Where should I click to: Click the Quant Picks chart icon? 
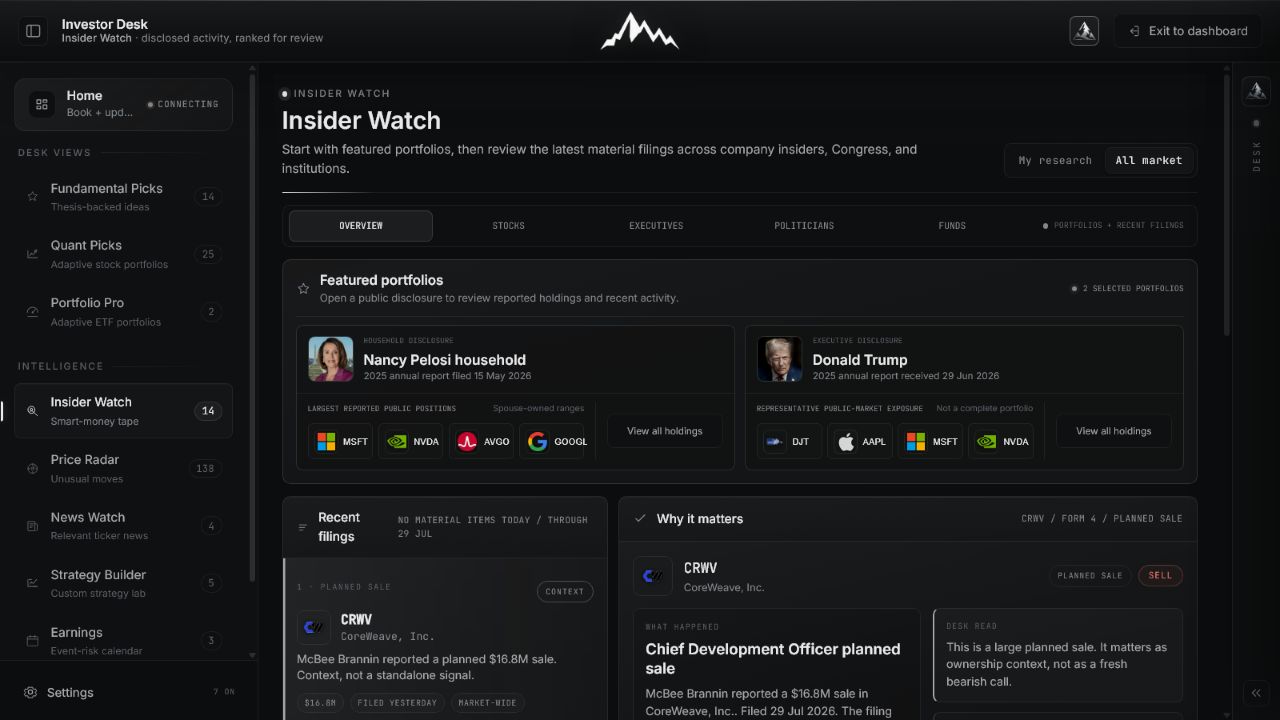point(32,254)
